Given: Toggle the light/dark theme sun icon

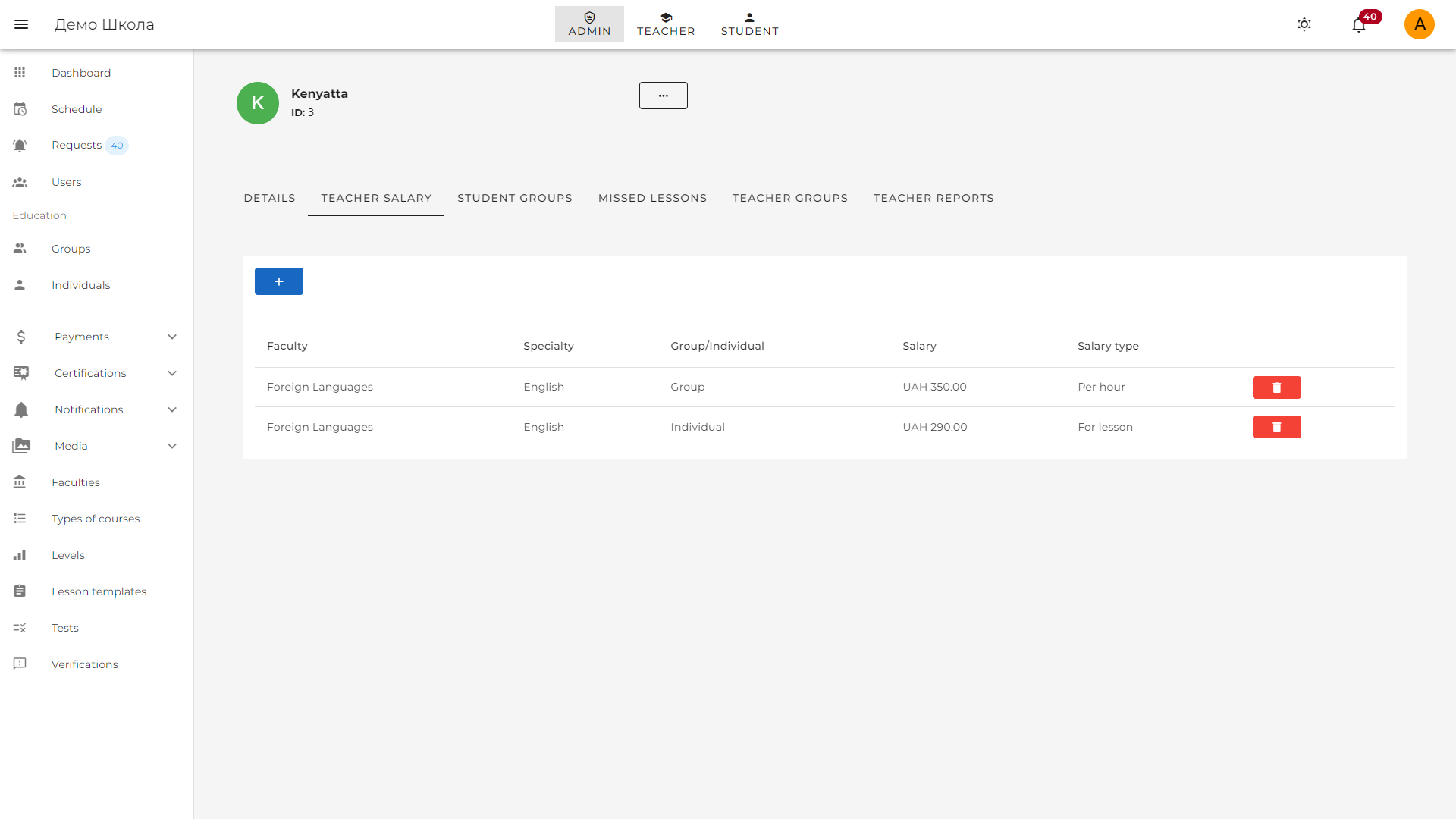Looking at the screenshot, I should 1304,24.
